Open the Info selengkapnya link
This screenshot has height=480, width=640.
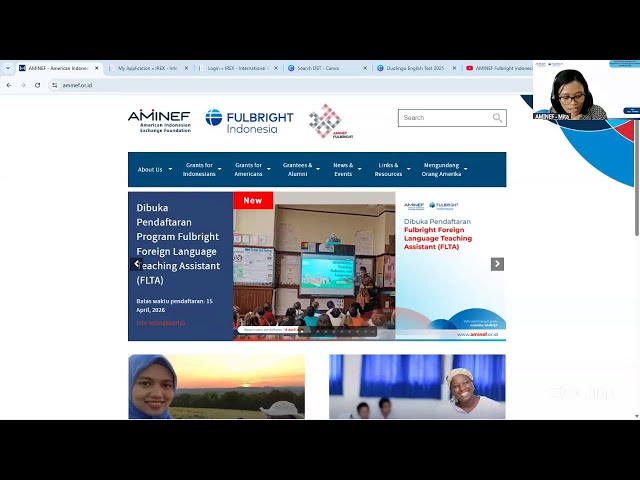tap(161, 323)
